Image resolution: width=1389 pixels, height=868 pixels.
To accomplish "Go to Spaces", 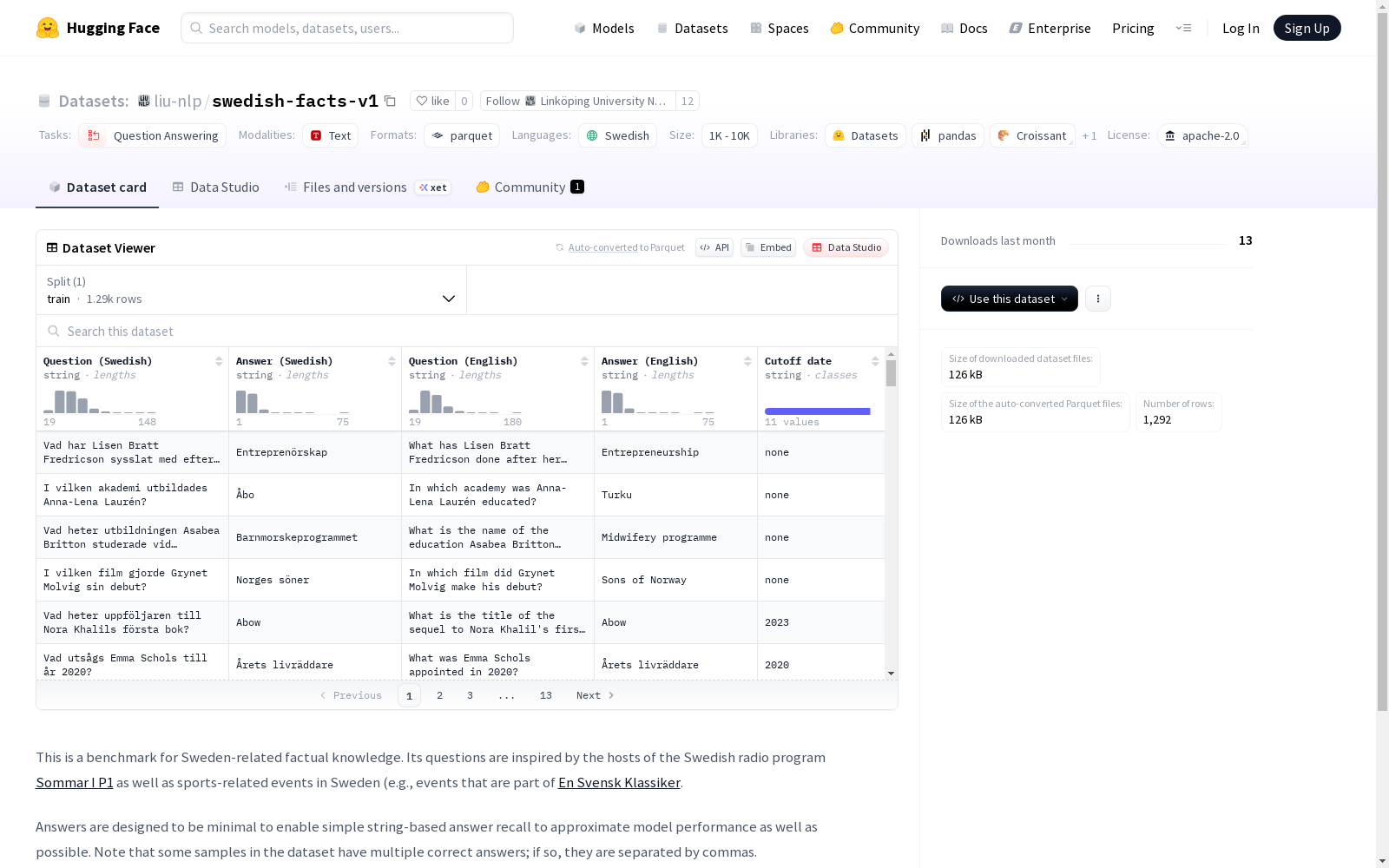I will tap(780, 28).
